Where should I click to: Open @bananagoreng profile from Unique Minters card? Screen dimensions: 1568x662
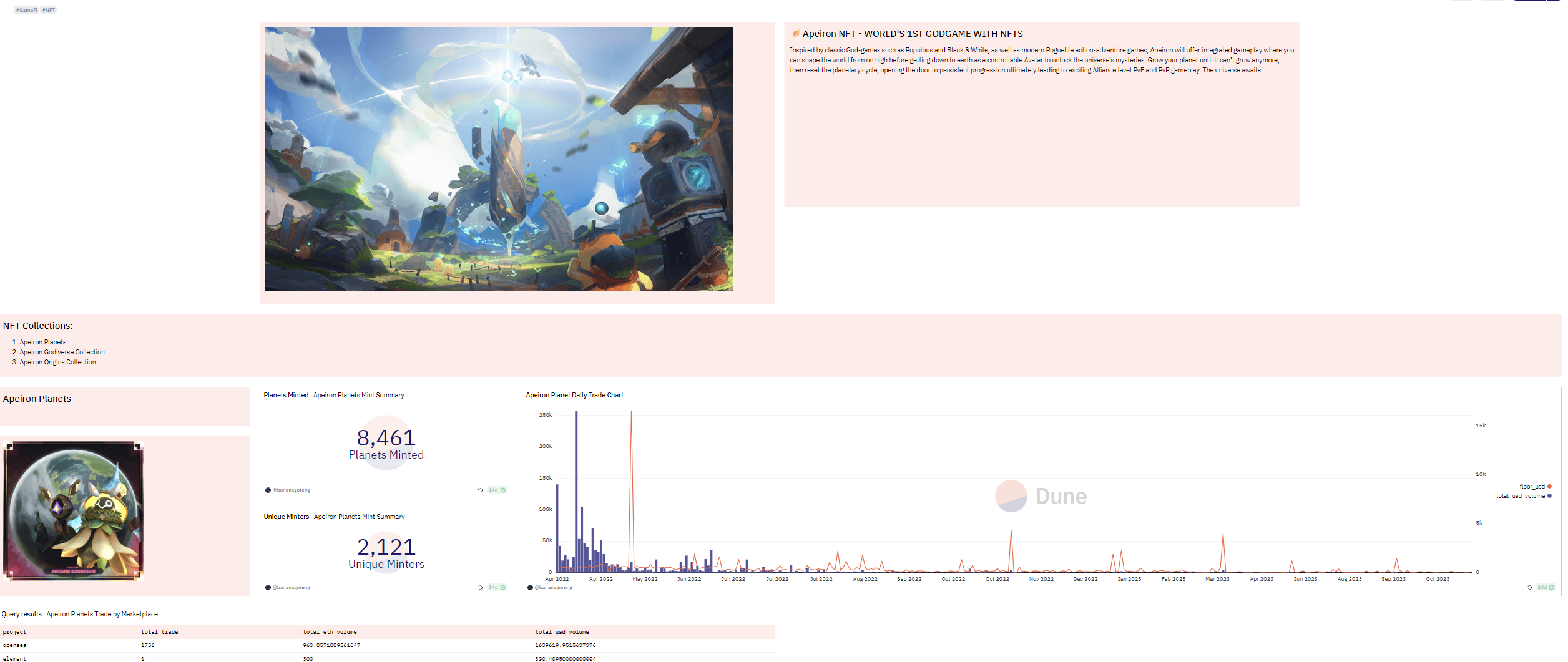tap(291, 587)
